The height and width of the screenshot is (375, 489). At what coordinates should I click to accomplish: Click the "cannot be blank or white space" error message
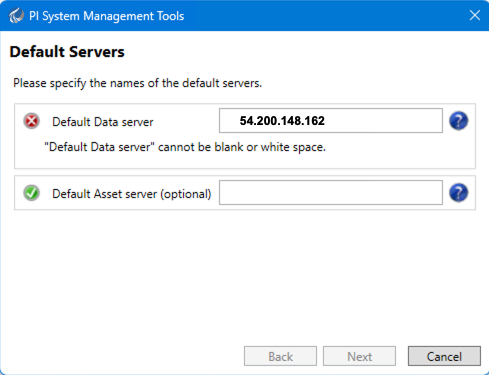[185, 147]
